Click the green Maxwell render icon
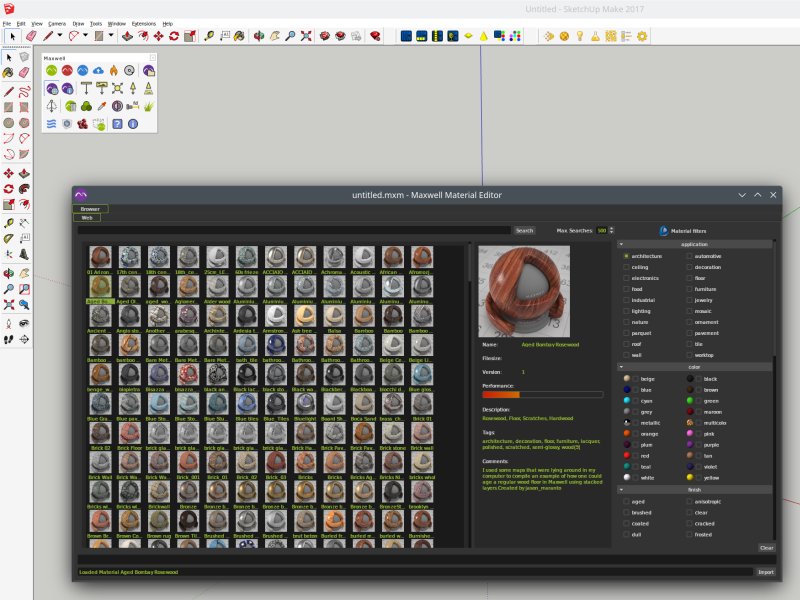The width and height of the screenshot is (800, 600). pos(52,70)
